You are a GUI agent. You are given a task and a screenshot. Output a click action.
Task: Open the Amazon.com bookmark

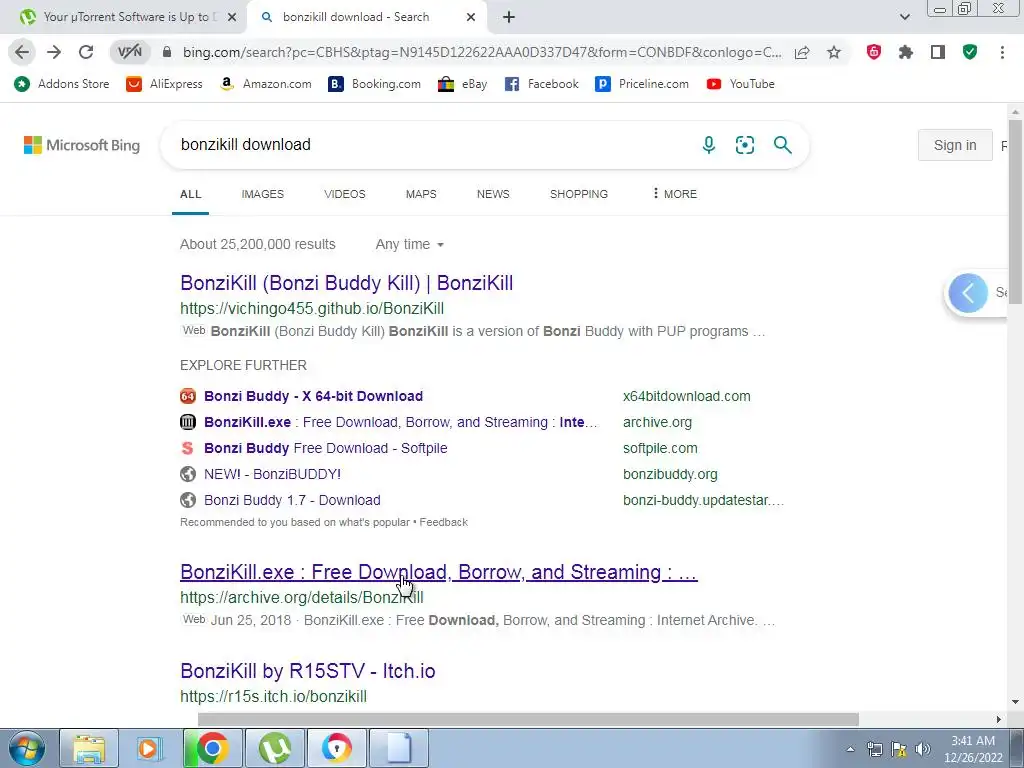(x=266, y=84)
